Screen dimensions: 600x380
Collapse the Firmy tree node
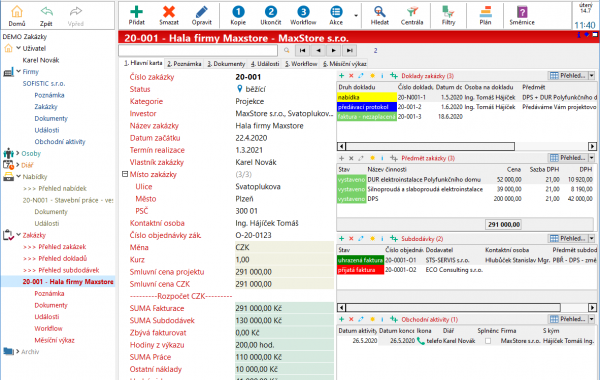click(18, 72)
